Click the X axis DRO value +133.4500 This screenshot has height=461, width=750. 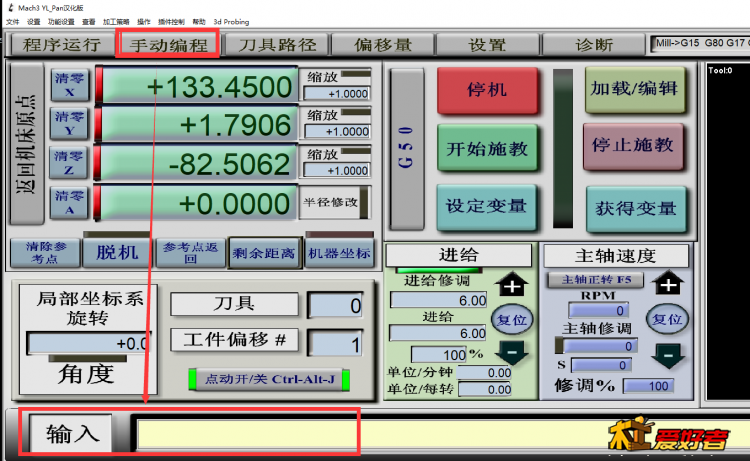(x=200, y=86)
